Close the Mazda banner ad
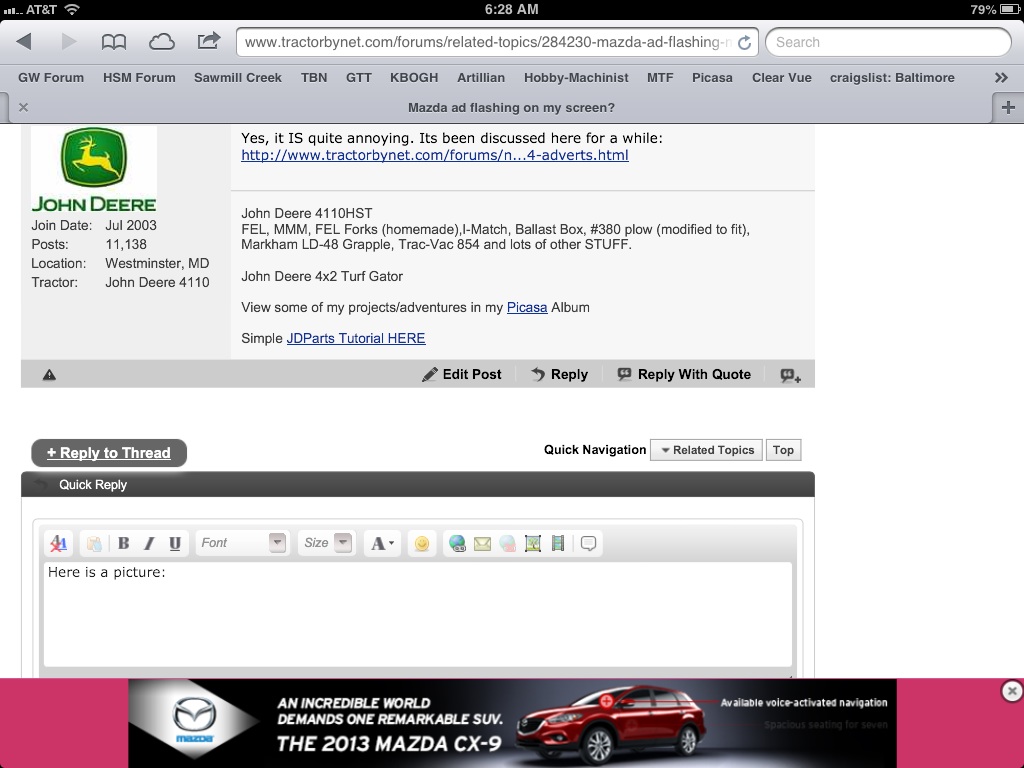The width and height of the screenshot is (1024, 768). 1012,691
